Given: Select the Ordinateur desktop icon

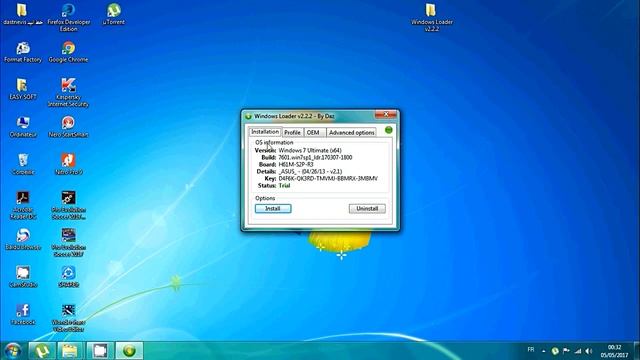Looking at the screenshot, I should coord(23,127).
